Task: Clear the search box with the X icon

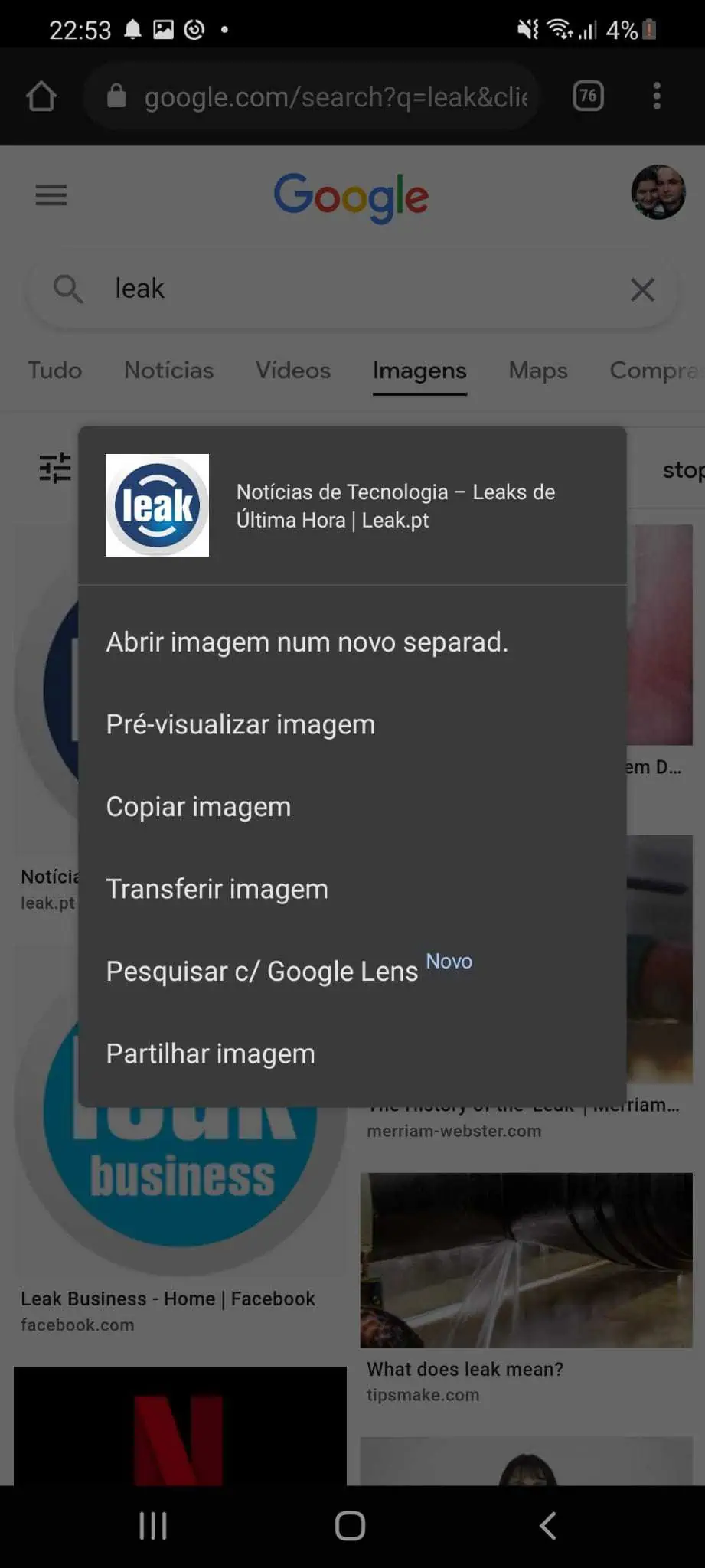Action: (x=642, y=289)
